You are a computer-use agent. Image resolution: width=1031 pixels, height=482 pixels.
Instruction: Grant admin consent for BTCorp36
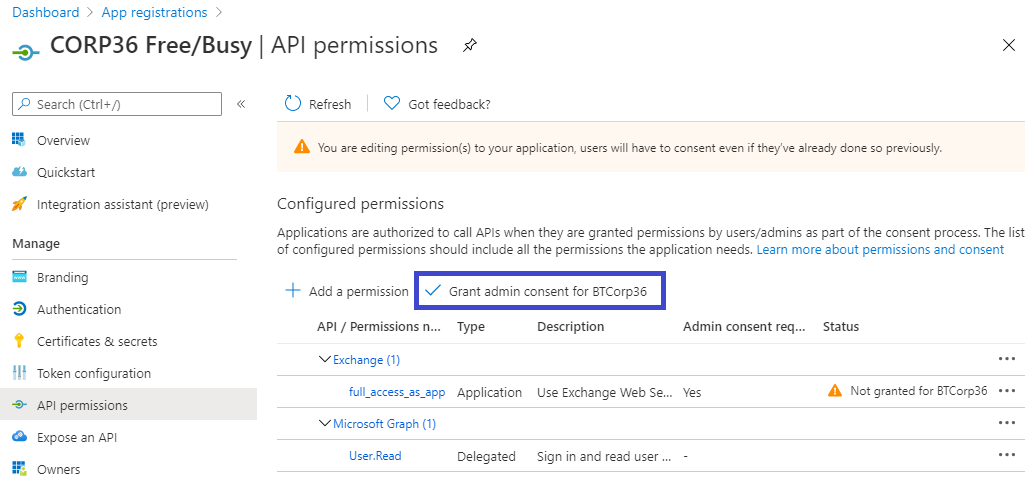[x=540, y=291]
